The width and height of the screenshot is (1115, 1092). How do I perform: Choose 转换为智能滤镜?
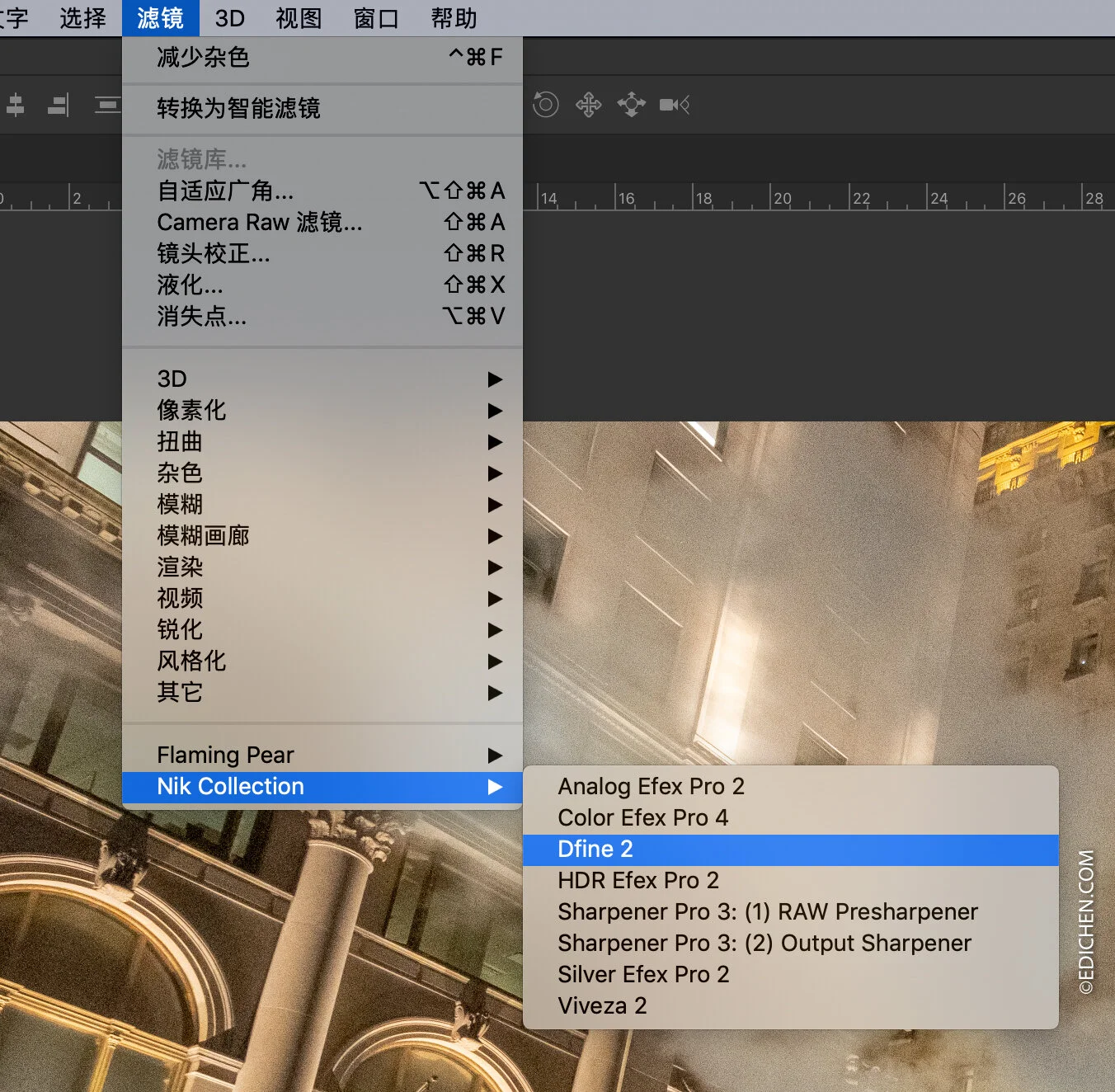point(322,108)
